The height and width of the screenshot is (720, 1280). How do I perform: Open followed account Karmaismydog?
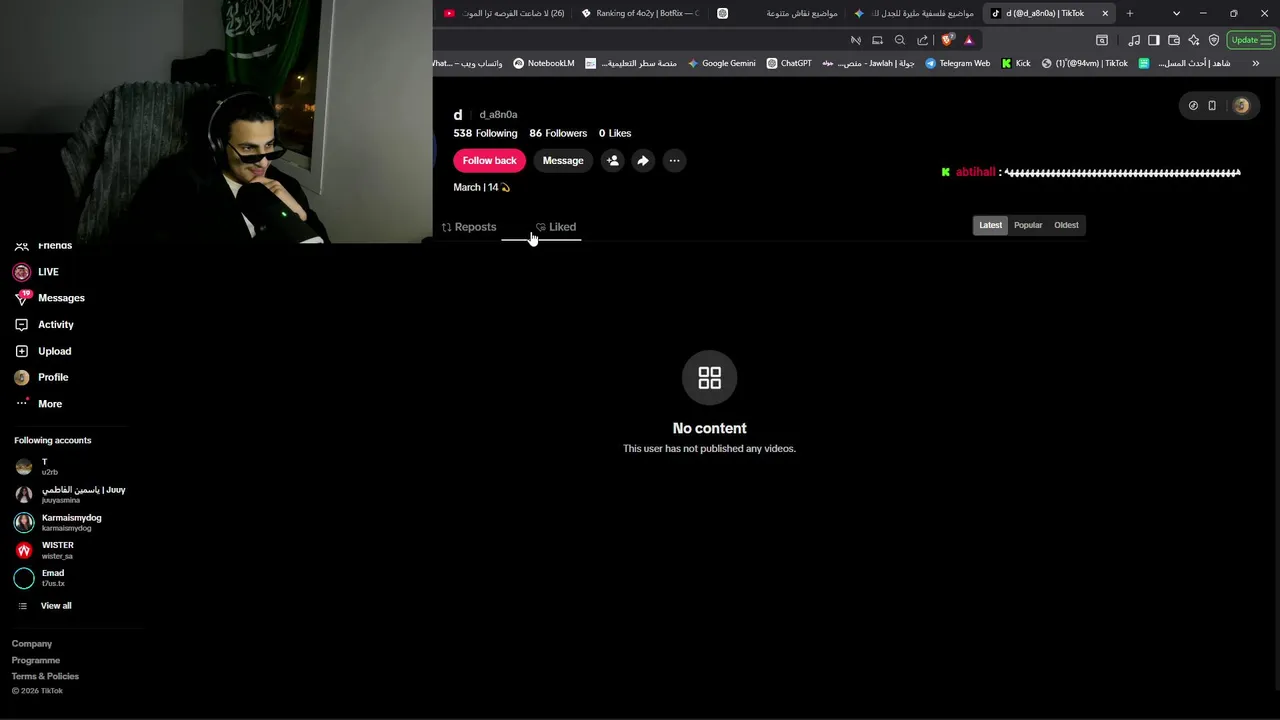58,522
